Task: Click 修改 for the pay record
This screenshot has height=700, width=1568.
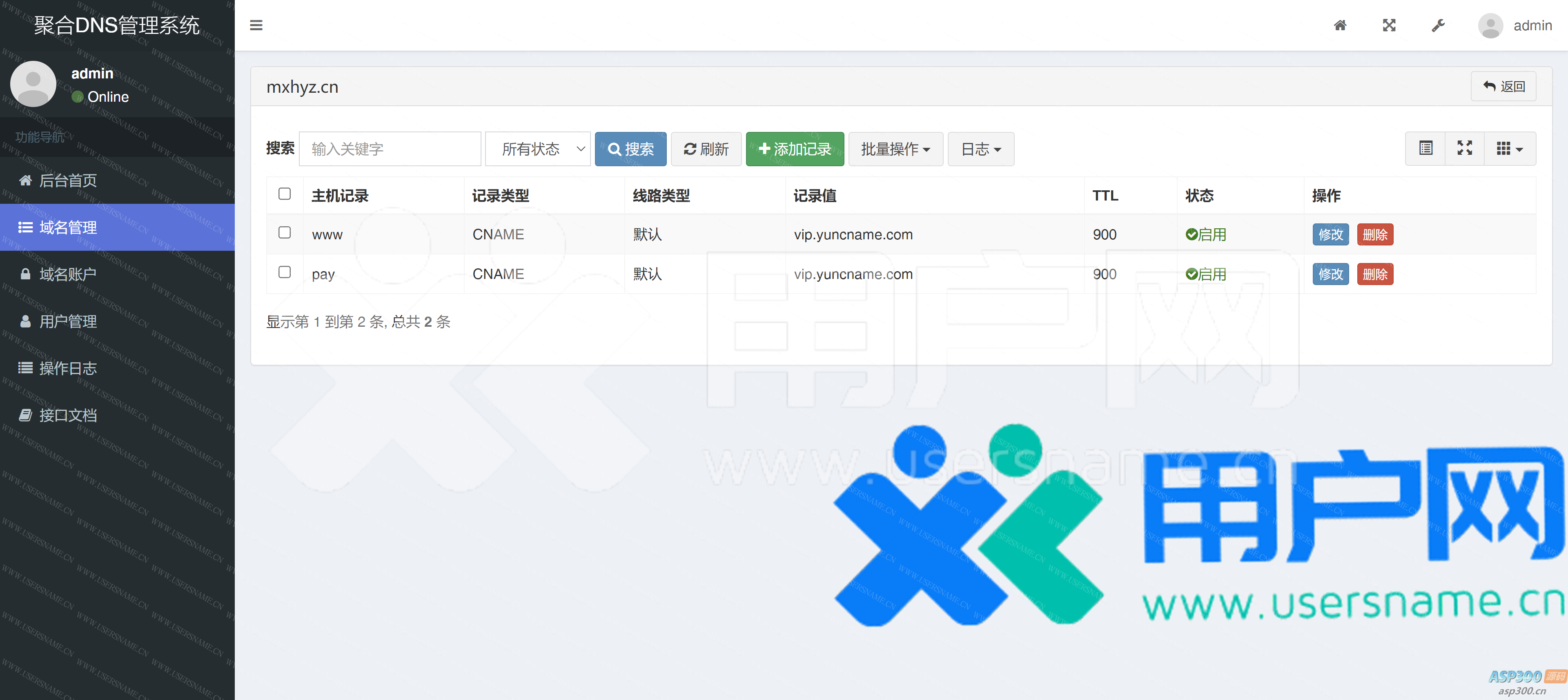Action: (1331, 274)
